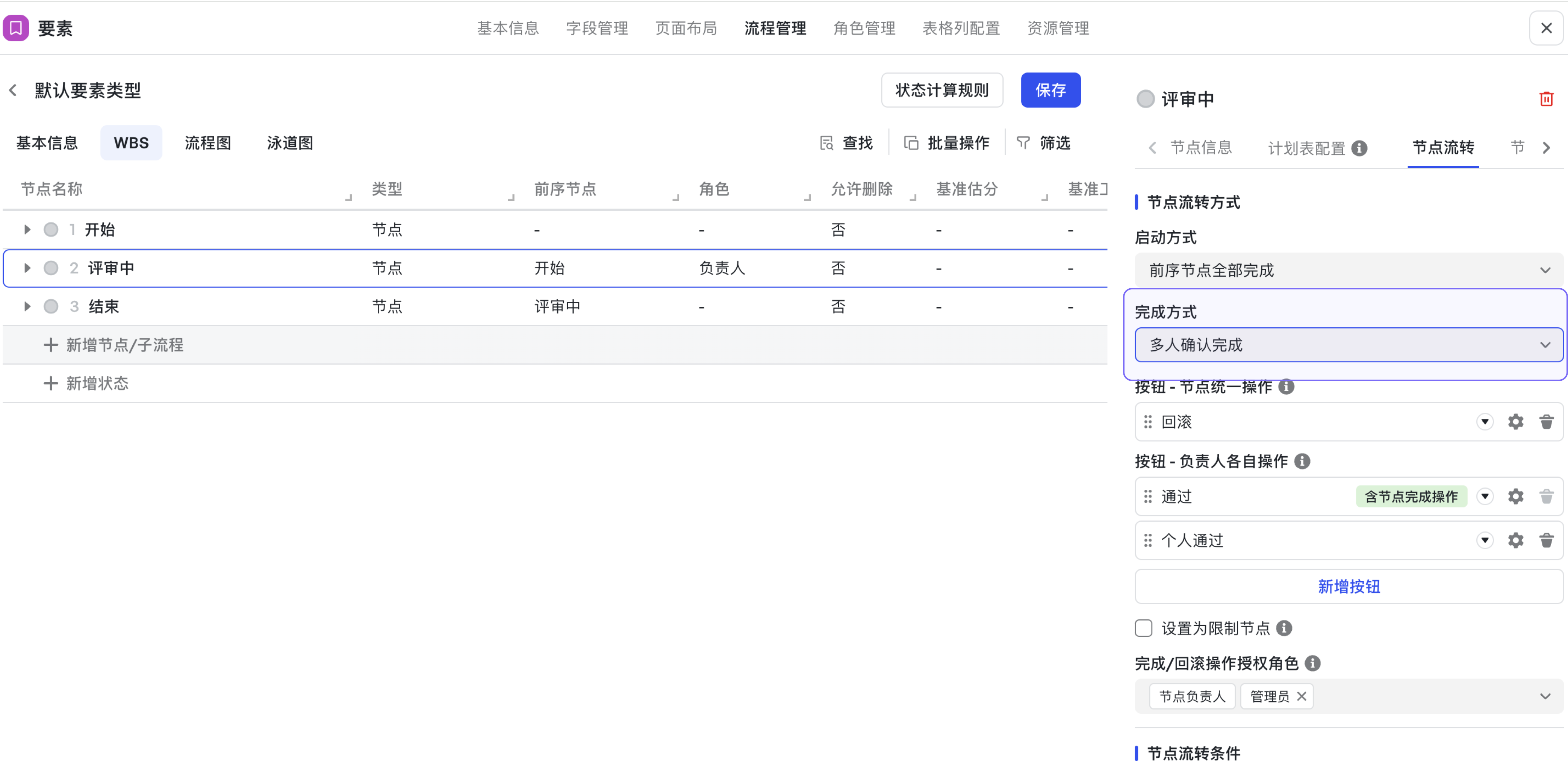
Task: Open the 流程图 view tab
Action: point(208,143)
